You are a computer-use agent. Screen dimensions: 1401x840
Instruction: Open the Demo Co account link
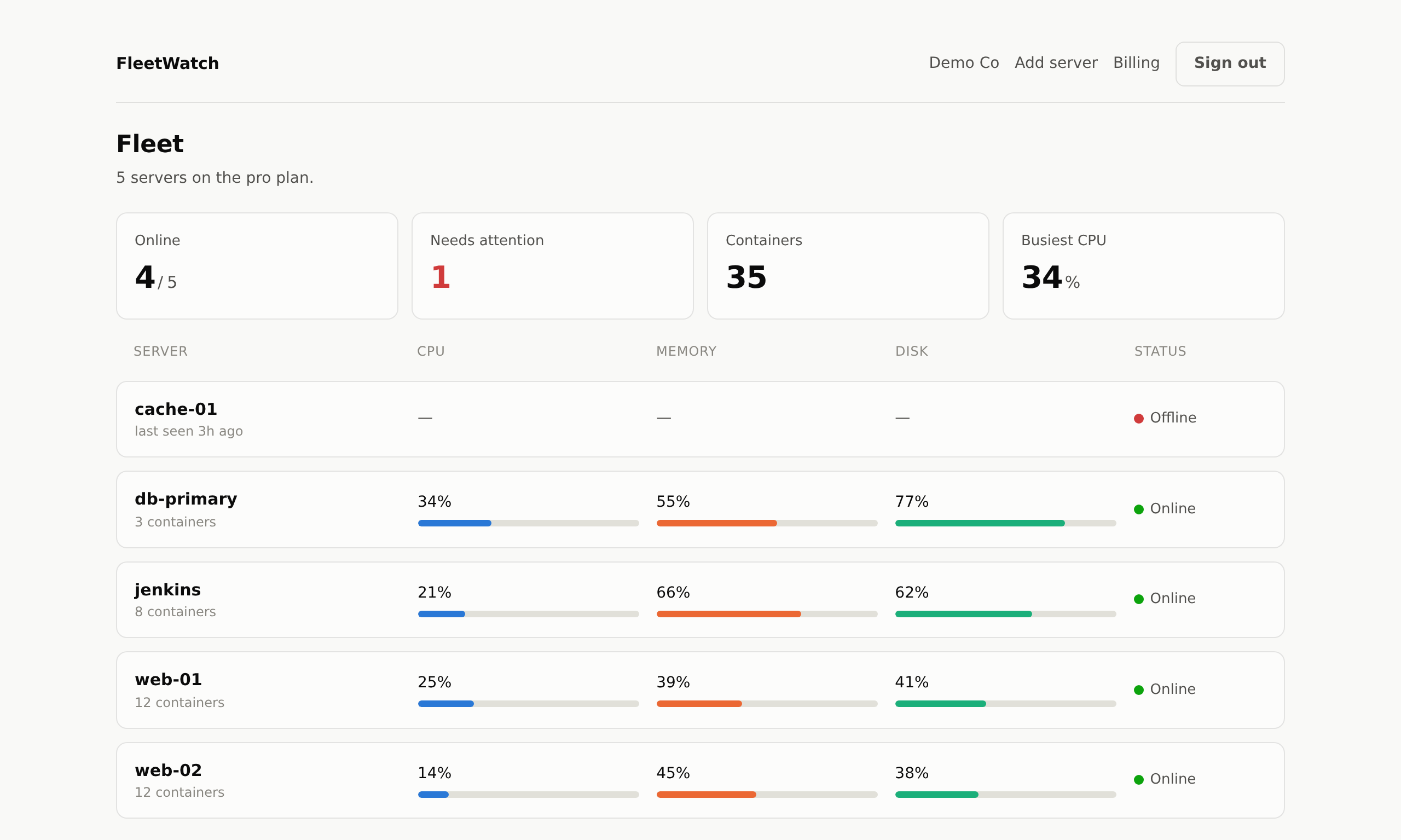click(x=964, y=63)
